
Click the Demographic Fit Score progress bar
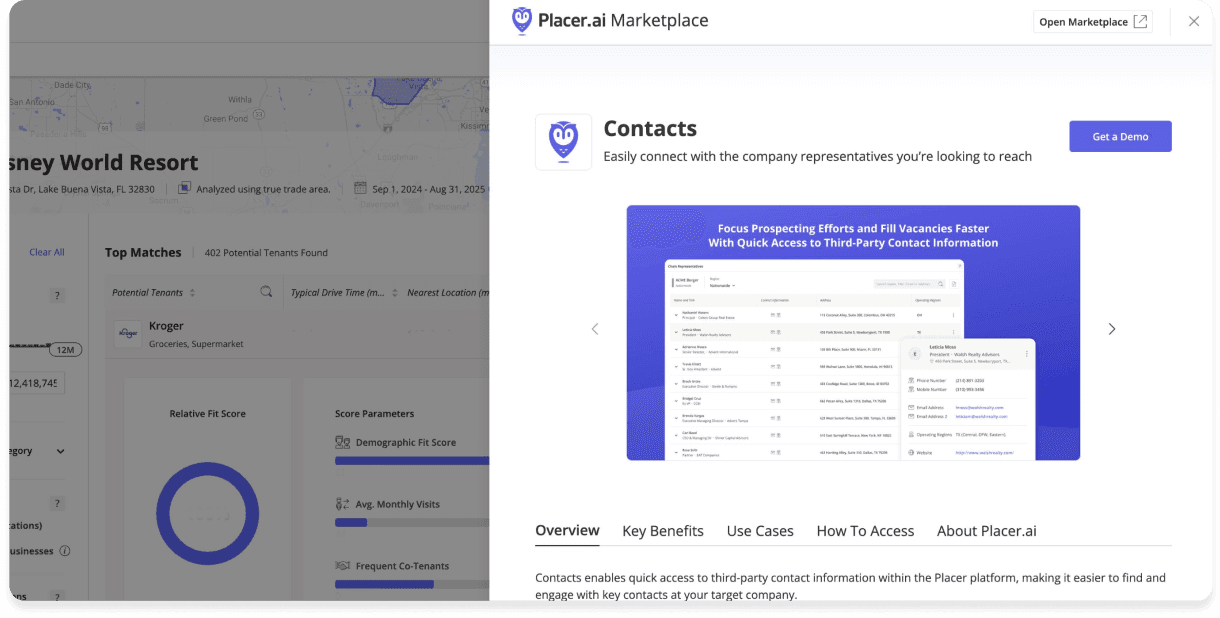tap(410, 462)
